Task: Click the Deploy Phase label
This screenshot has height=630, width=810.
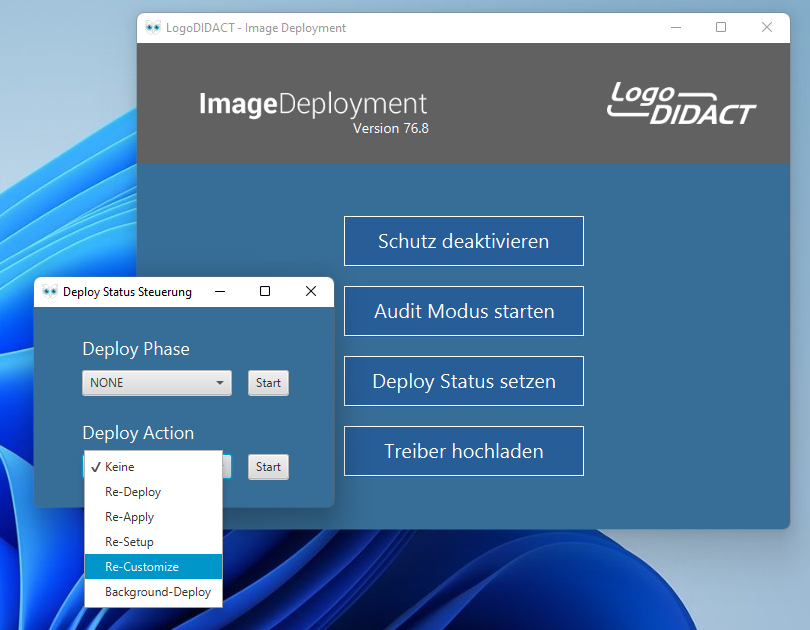Action: tap(136, 349)
